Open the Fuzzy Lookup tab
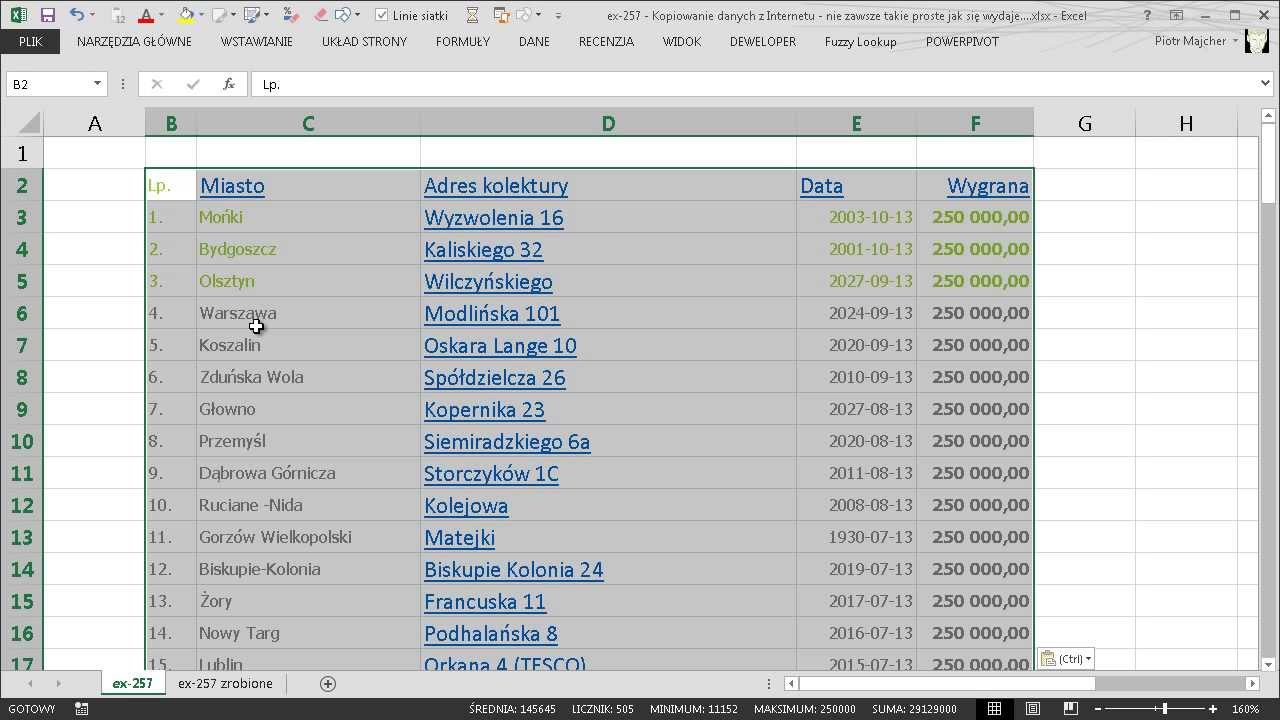Viewport: 1280px width, 720px height. (860, 42)
